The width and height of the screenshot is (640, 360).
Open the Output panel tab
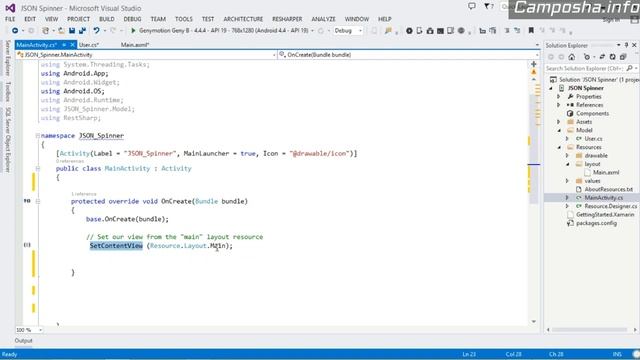[24, 340]
